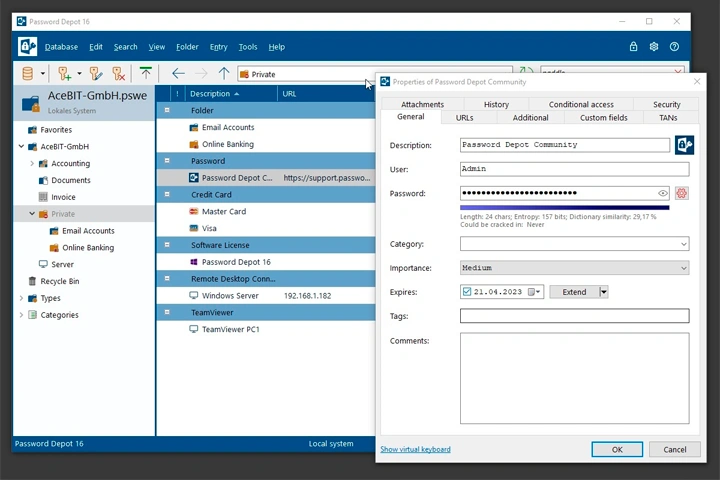Click the Recycle Bin icon in tree
This screenshot has height=480, width=720.
tap(32, 281)
